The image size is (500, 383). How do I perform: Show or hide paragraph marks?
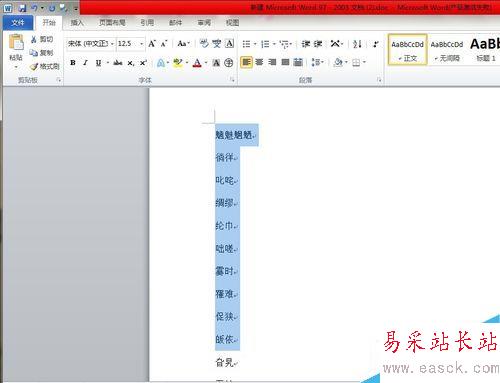point(376,44)
